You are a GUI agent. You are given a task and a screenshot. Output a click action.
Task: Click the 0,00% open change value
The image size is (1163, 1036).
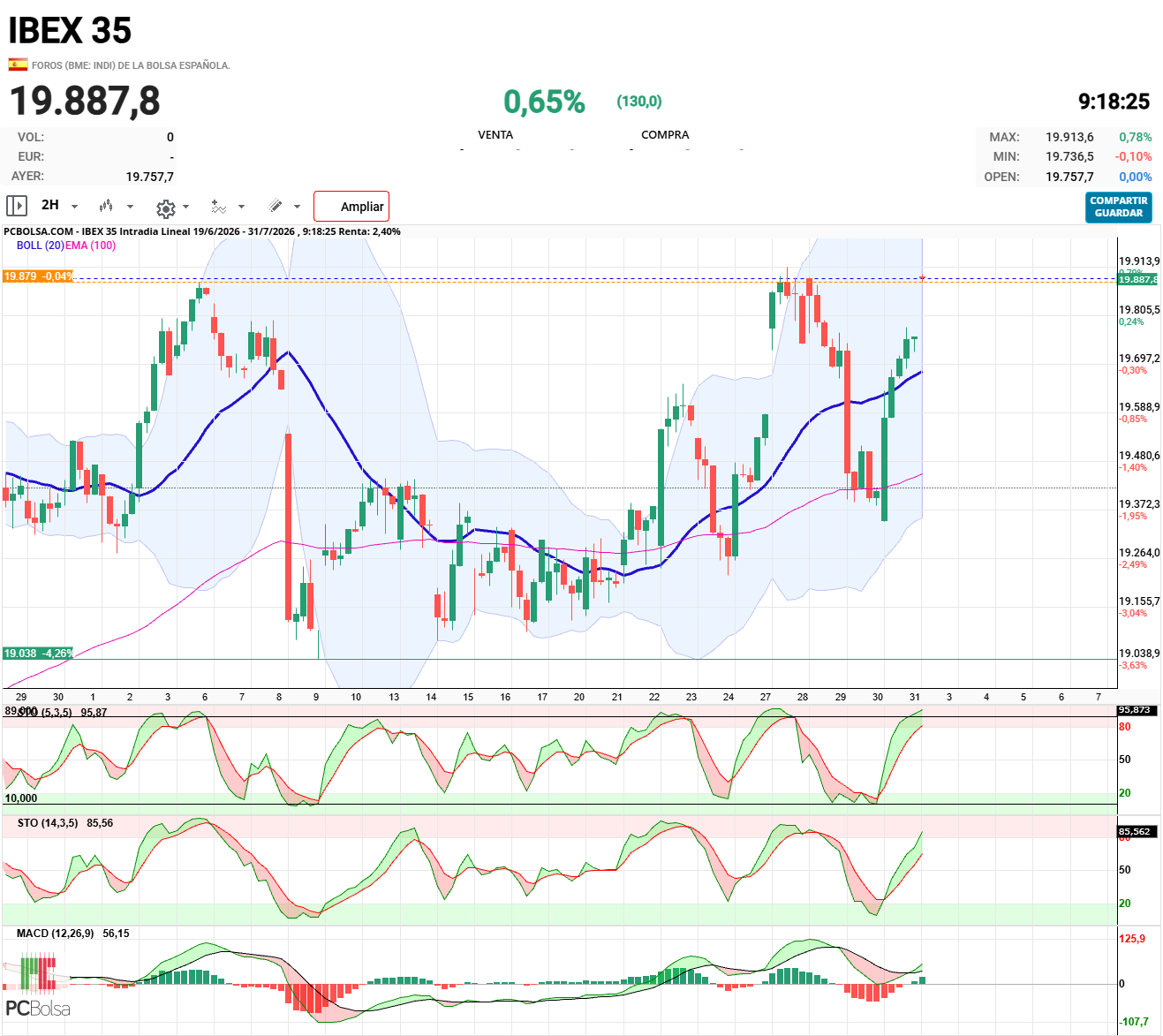click(1136, 177)
